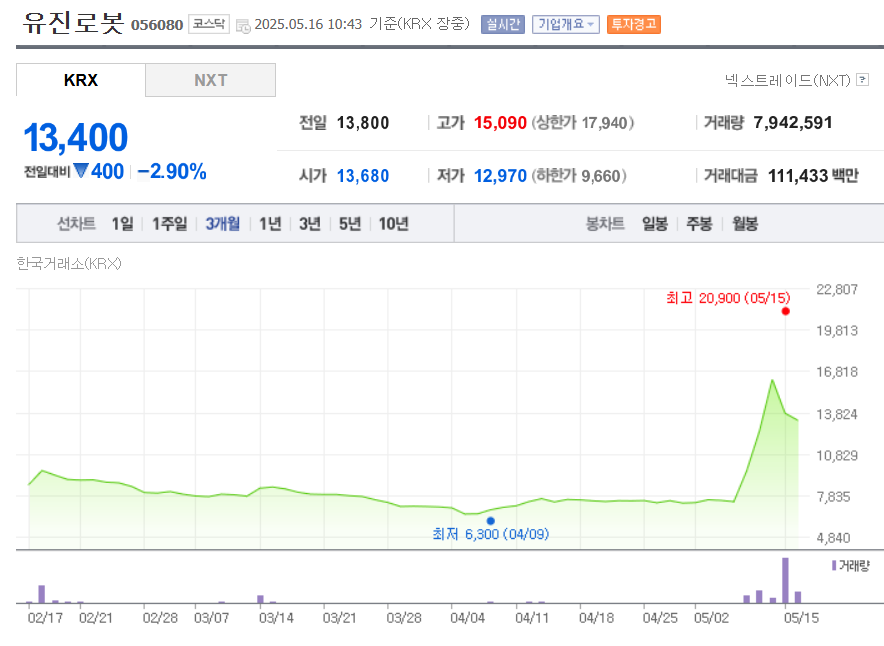The height and width of the screenshot is (646, 884).
Task: Show the 주봉 weekly candle chart
Action: [x=699, y=224]
